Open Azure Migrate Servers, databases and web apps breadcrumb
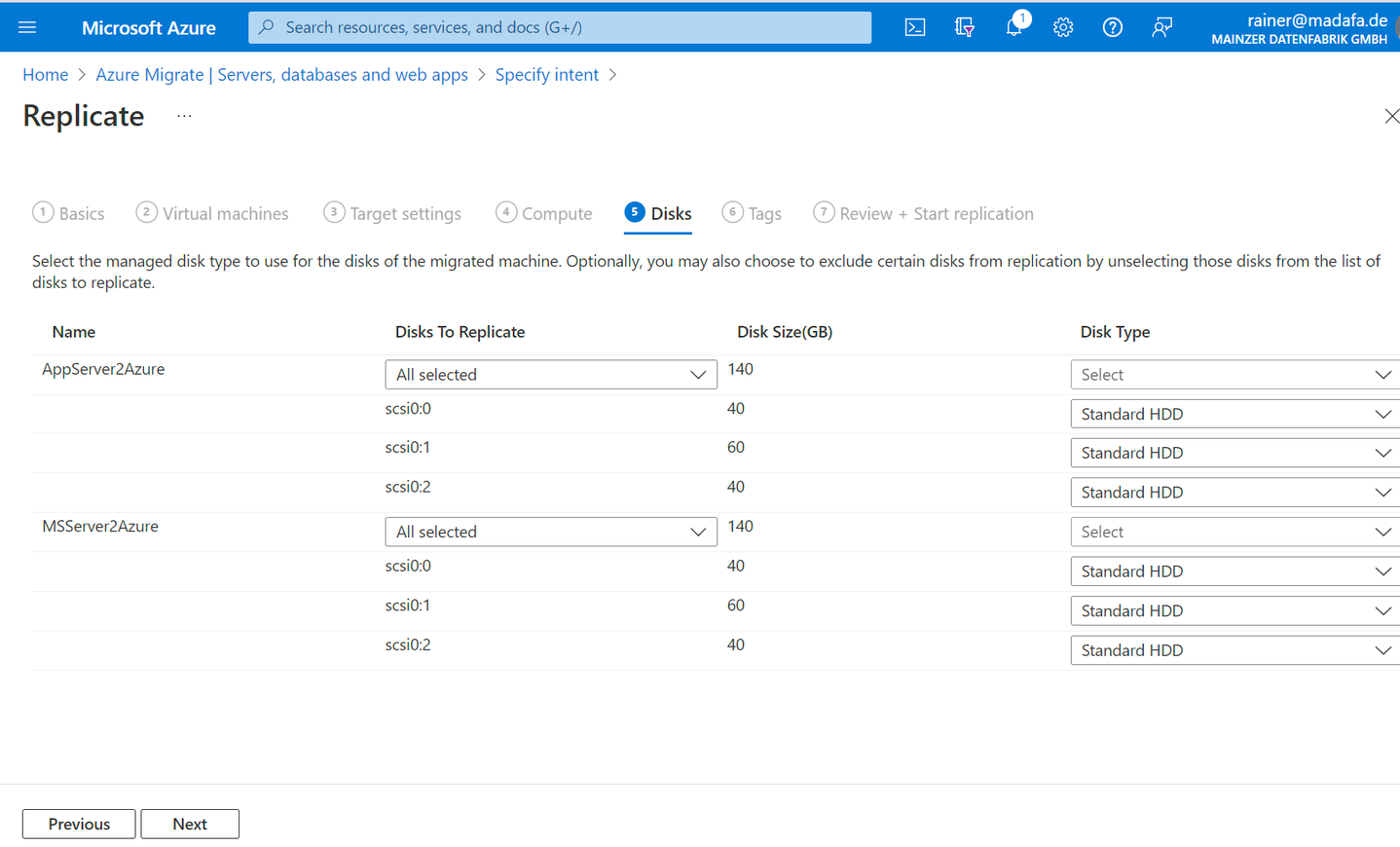Image resolution: width=1400 pixels, height=847 pixels. pyautogui.click(x=281, y=75)
